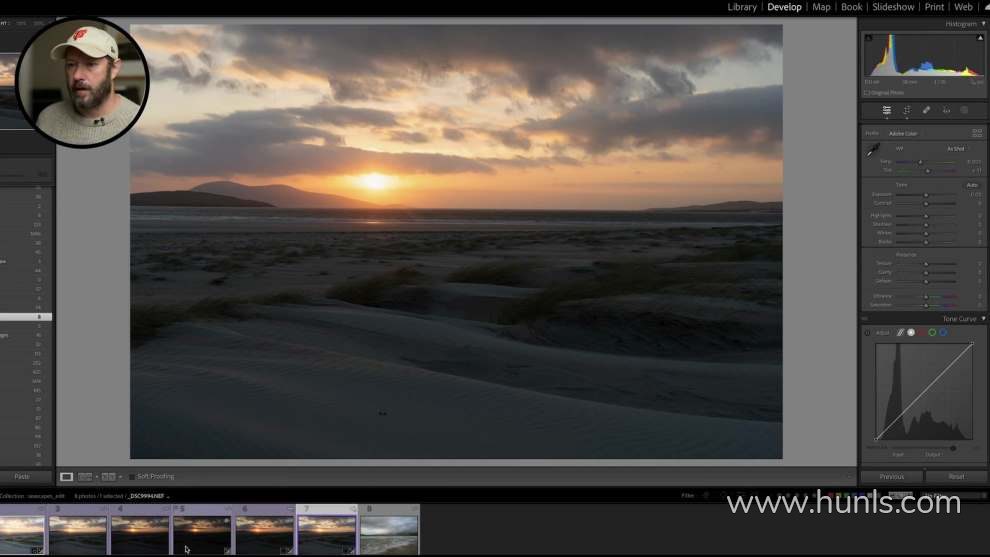This screenshot has height=557, width=990.
Task: Open the Book module
Action: [x=851, y=7]
